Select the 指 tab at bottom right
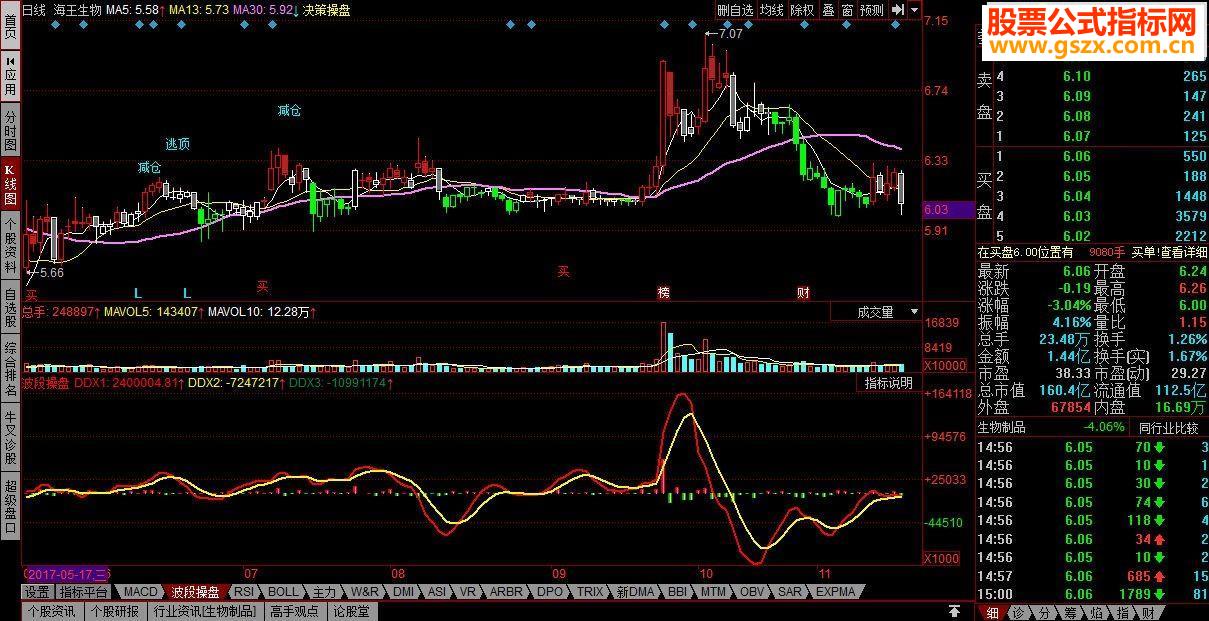This screenshot has height=621, width=1209. (1123, 612)
